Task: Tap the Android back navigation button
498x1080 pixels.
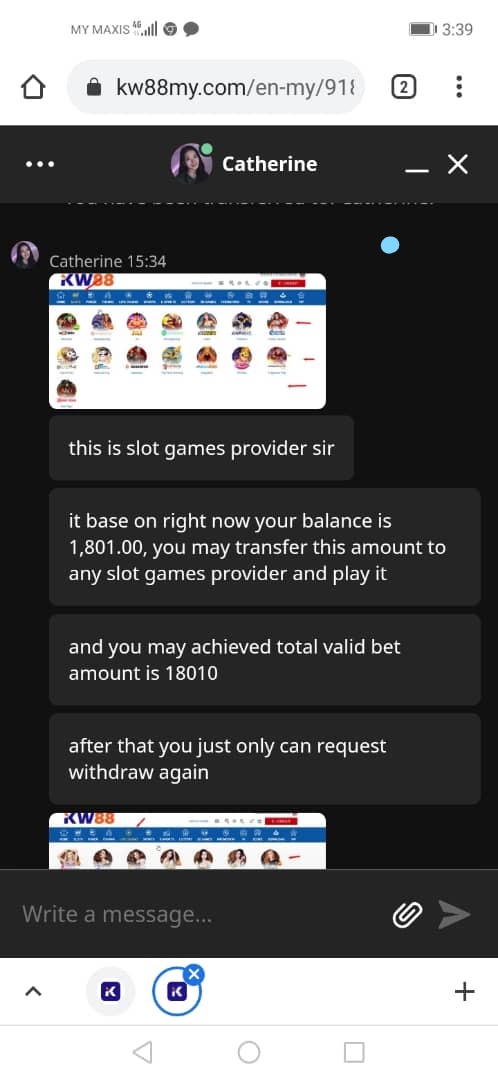Action: click(x=143, y=1052)
